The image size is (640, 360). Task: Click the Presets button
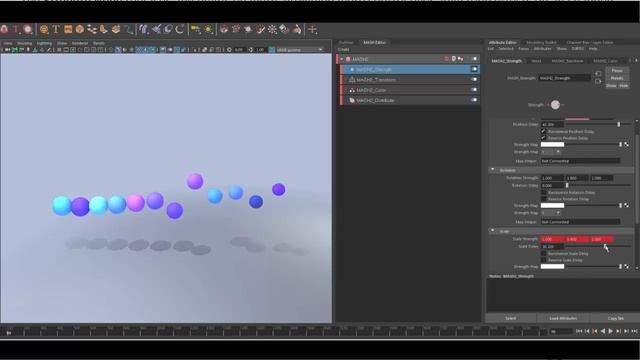coord(617,78)
